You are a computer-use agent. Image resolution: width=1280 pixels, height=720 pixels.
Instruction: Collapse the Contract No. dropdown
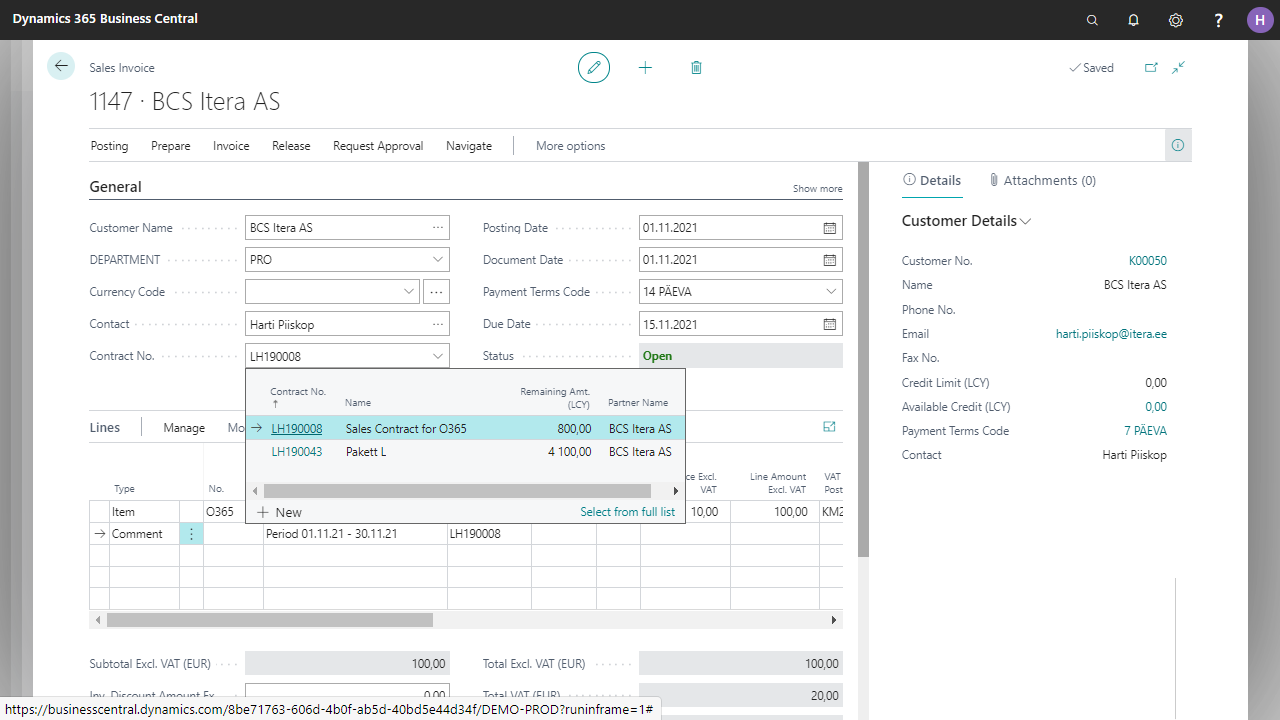(438, 356)
